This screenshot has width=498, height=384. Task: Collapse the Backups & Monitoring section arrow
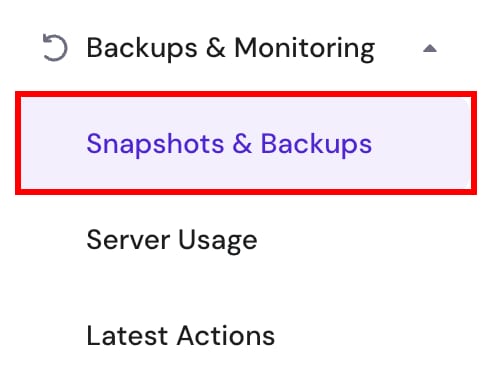430,49
